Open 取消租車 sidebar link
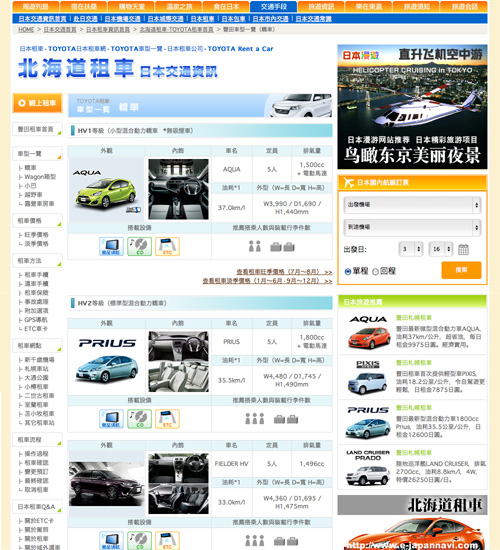The width and height of the screenshot is (500, 550). pyautogui.click(x=36, y=490)
